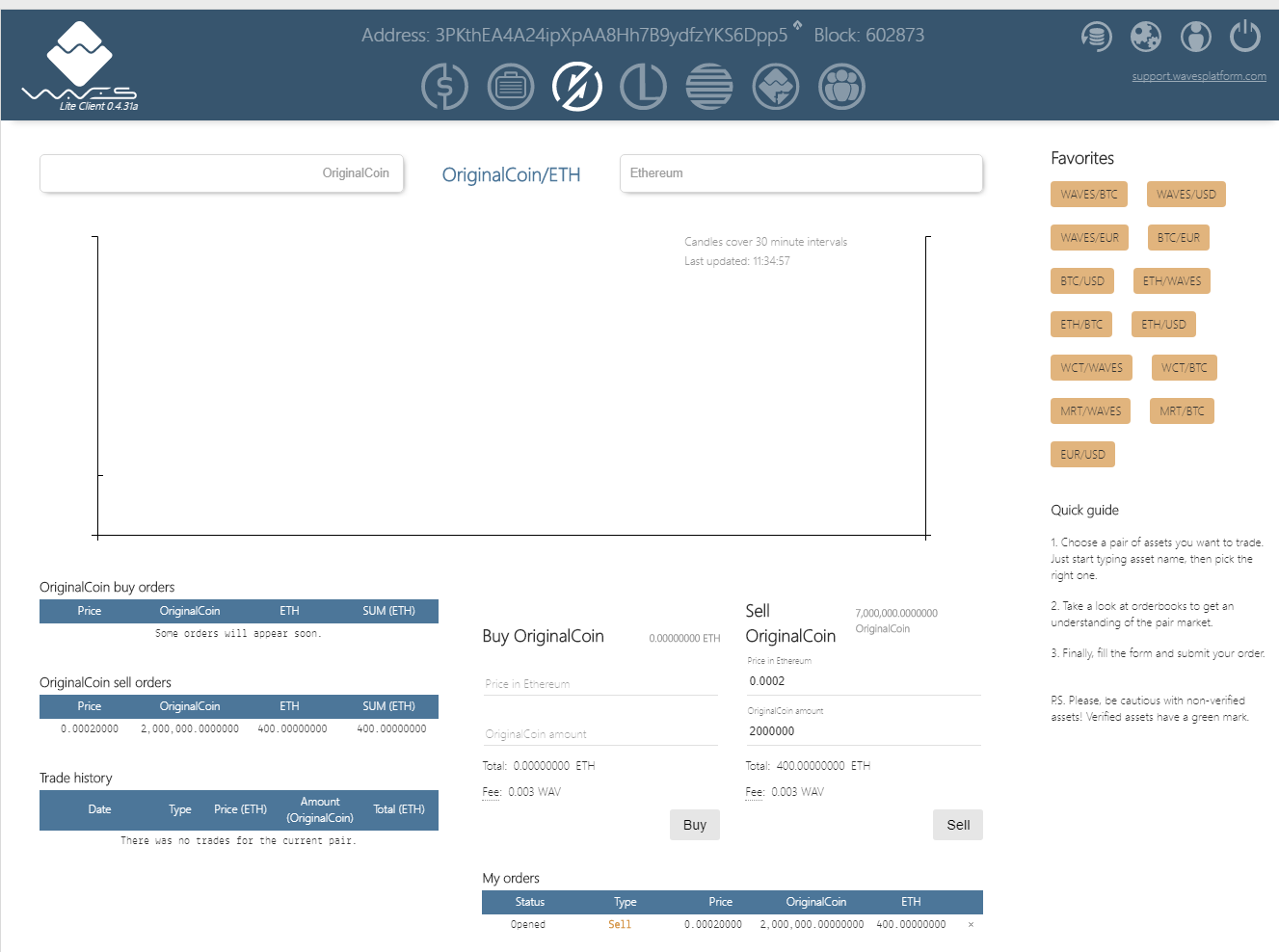Open the Wallet tab with dollar icon
The height and width of the screenshot is (952, 1279).
[x=444, y=87]
